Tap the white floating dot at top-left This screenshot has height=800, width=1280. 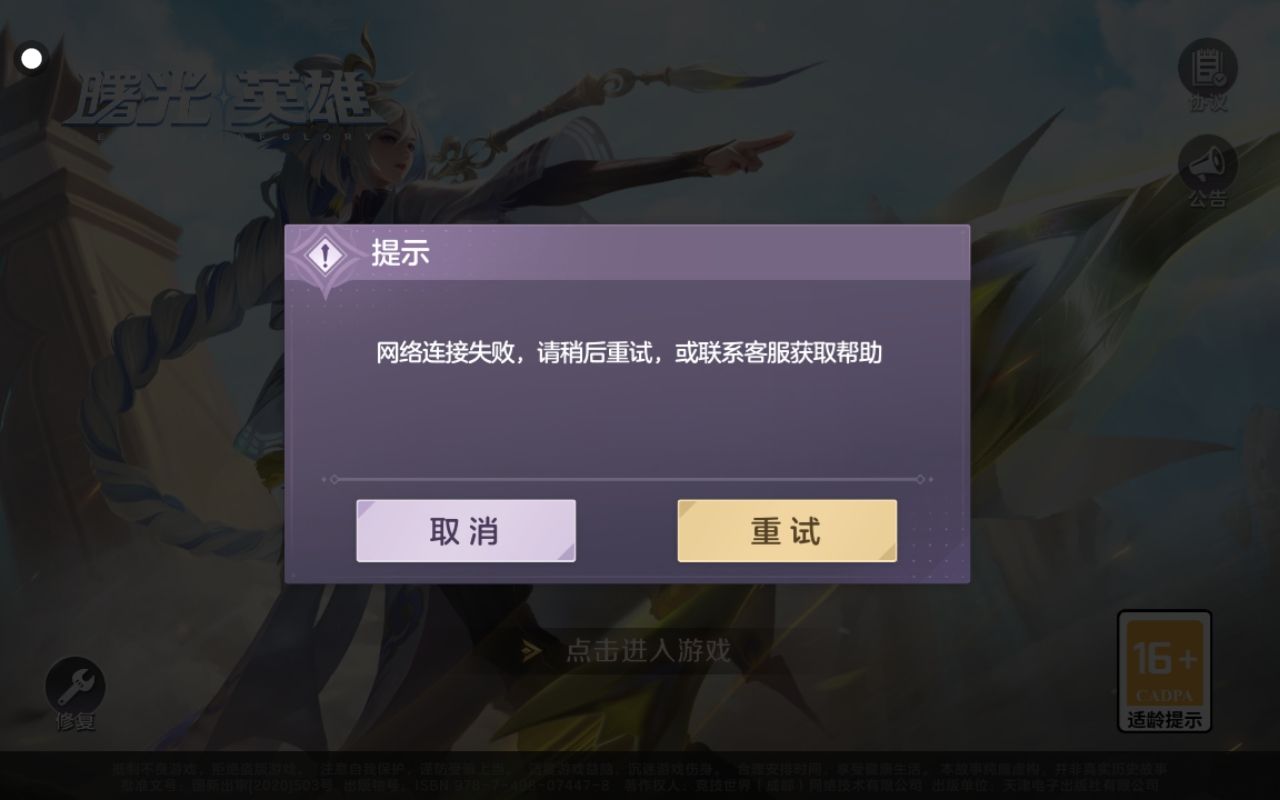32,58
